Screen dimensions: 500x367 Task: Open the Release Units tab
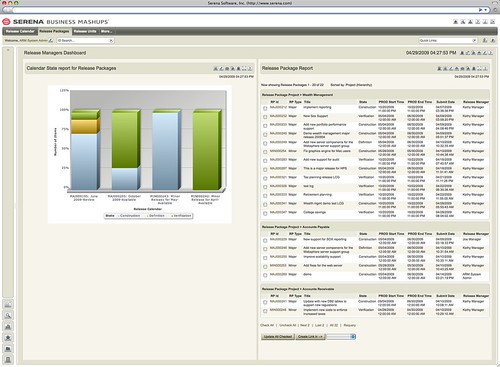(x=85, y=31)
